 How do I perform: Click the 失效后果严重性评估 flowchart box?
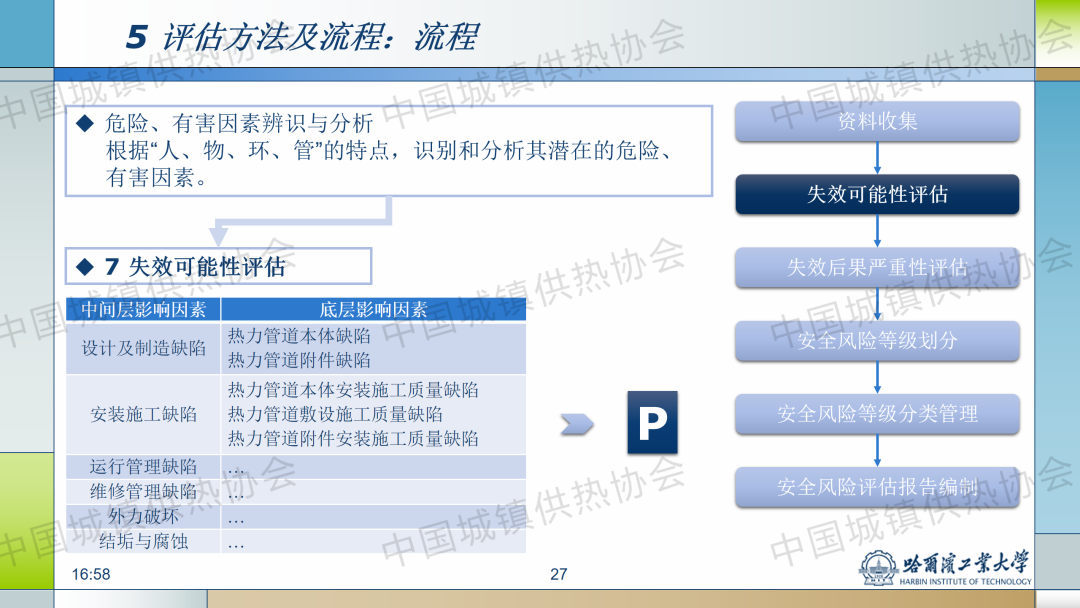pyautogui.click(x=877, y=268)
